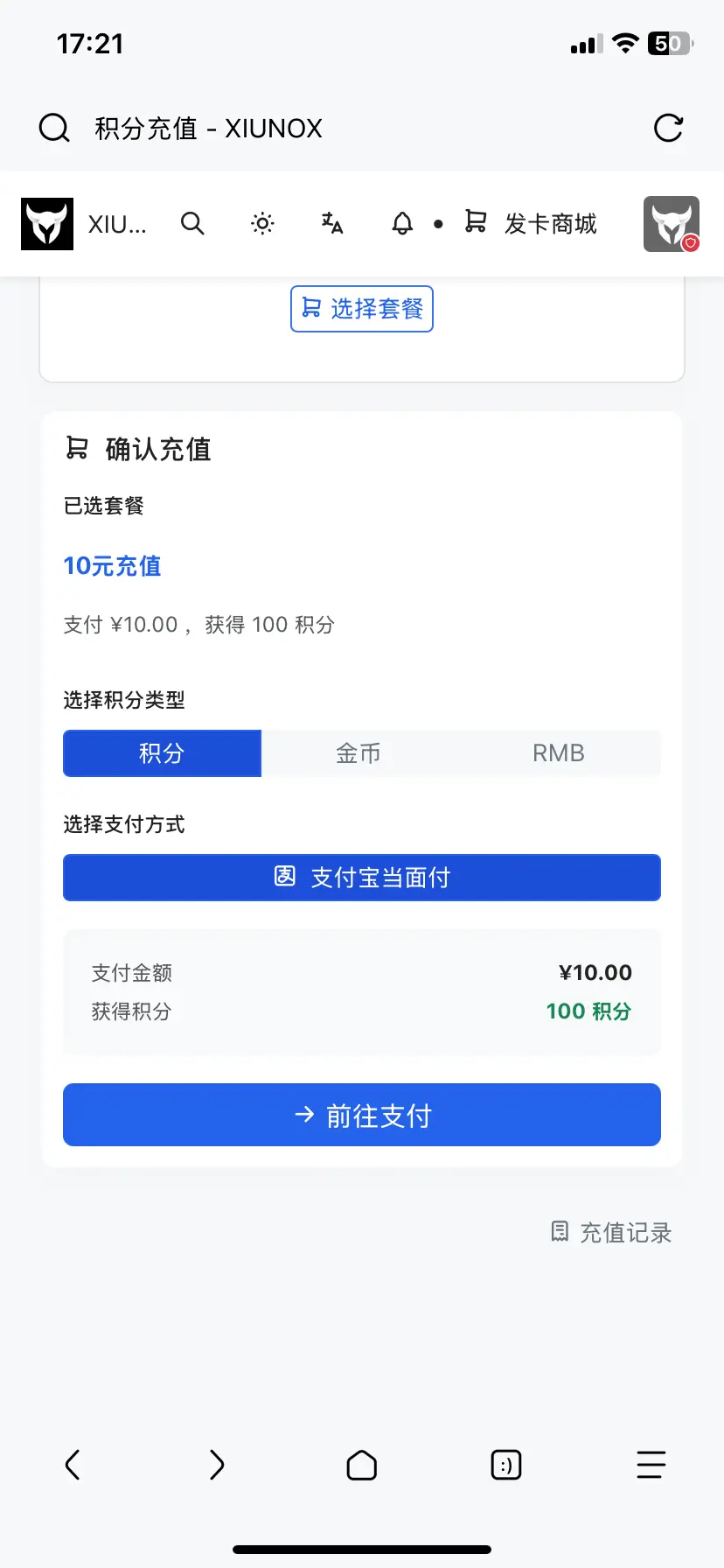
Task: Open the XIUNOX bull logo home
Action: pos(47,224)
